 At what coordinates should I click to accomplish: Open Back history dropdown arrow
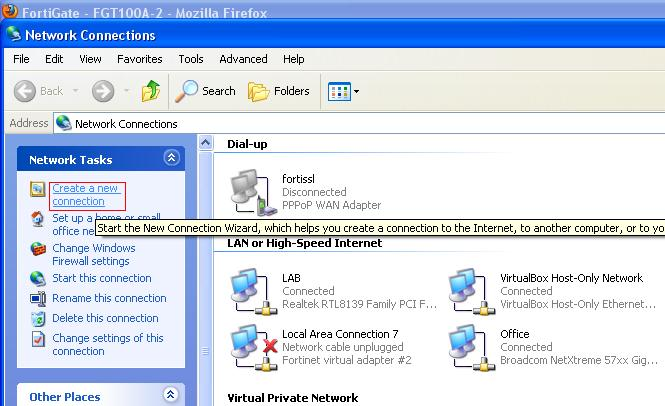(x=75, y=90)
